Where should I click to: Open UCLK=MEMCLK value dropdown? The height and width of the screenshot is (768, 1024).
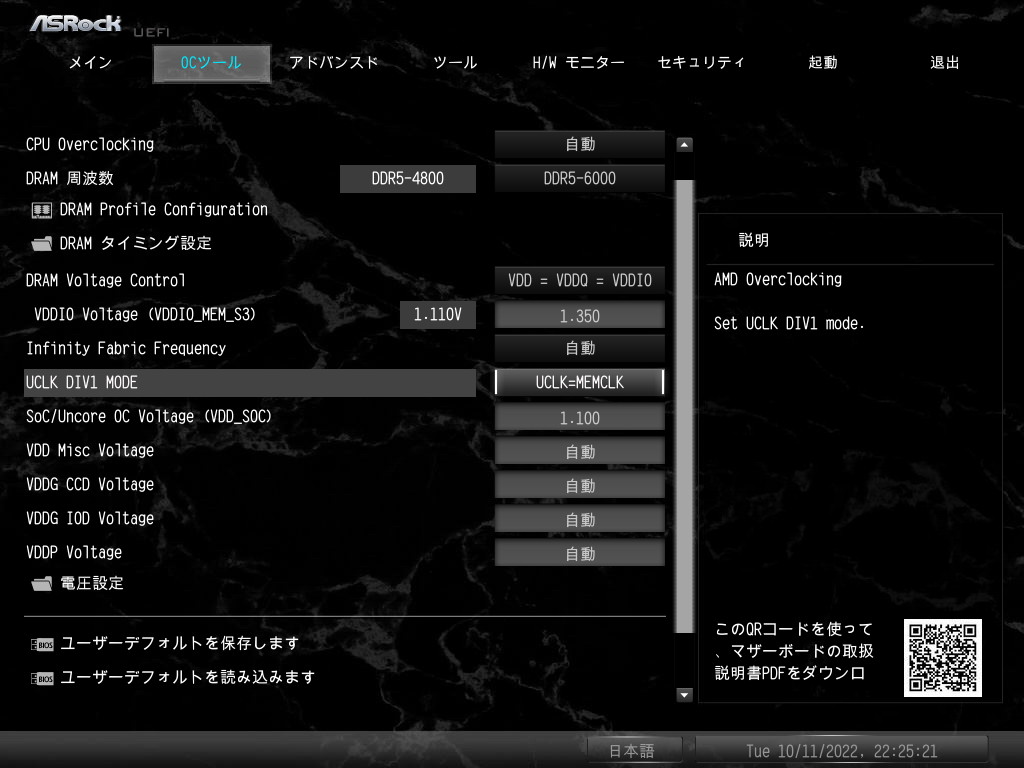click(580, 382)
